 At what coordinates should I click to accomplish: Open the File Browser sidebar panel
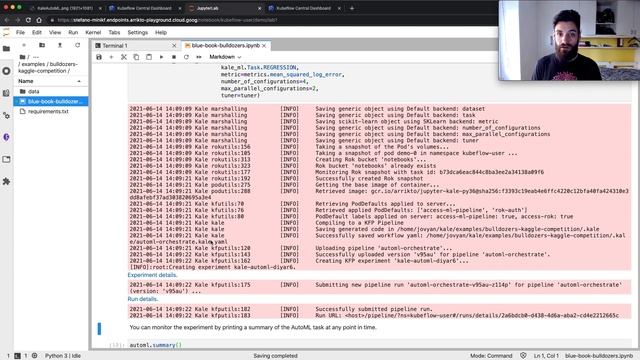(6, 49)
